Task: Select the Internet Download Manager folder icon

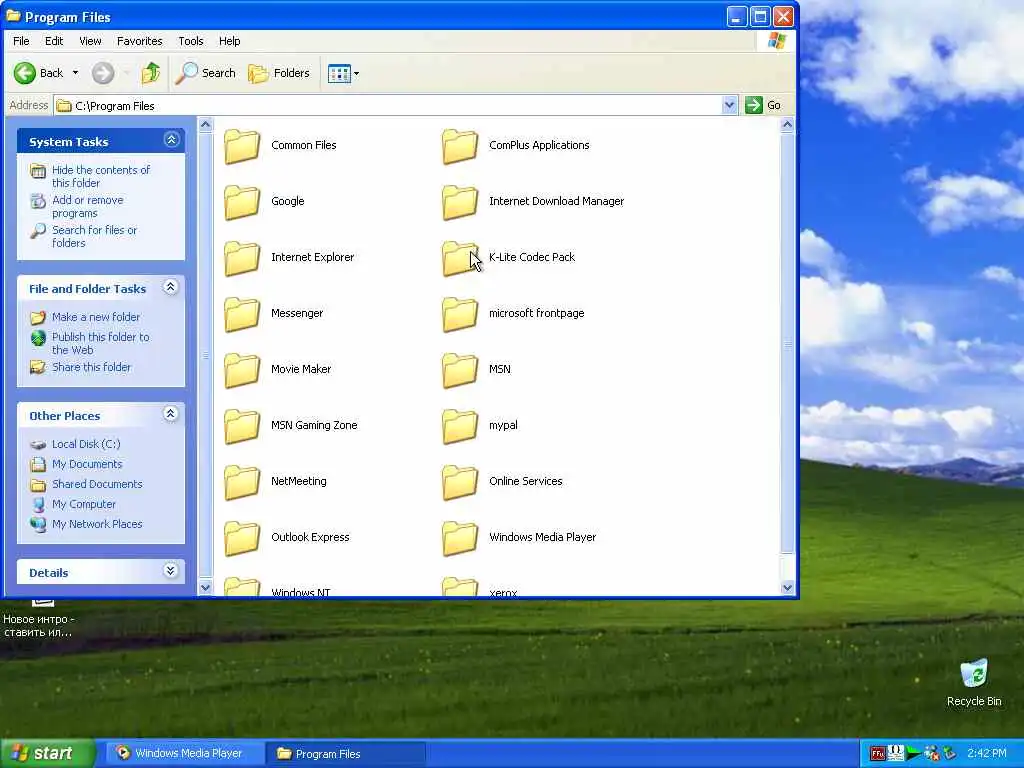Action: pos(460,202)
